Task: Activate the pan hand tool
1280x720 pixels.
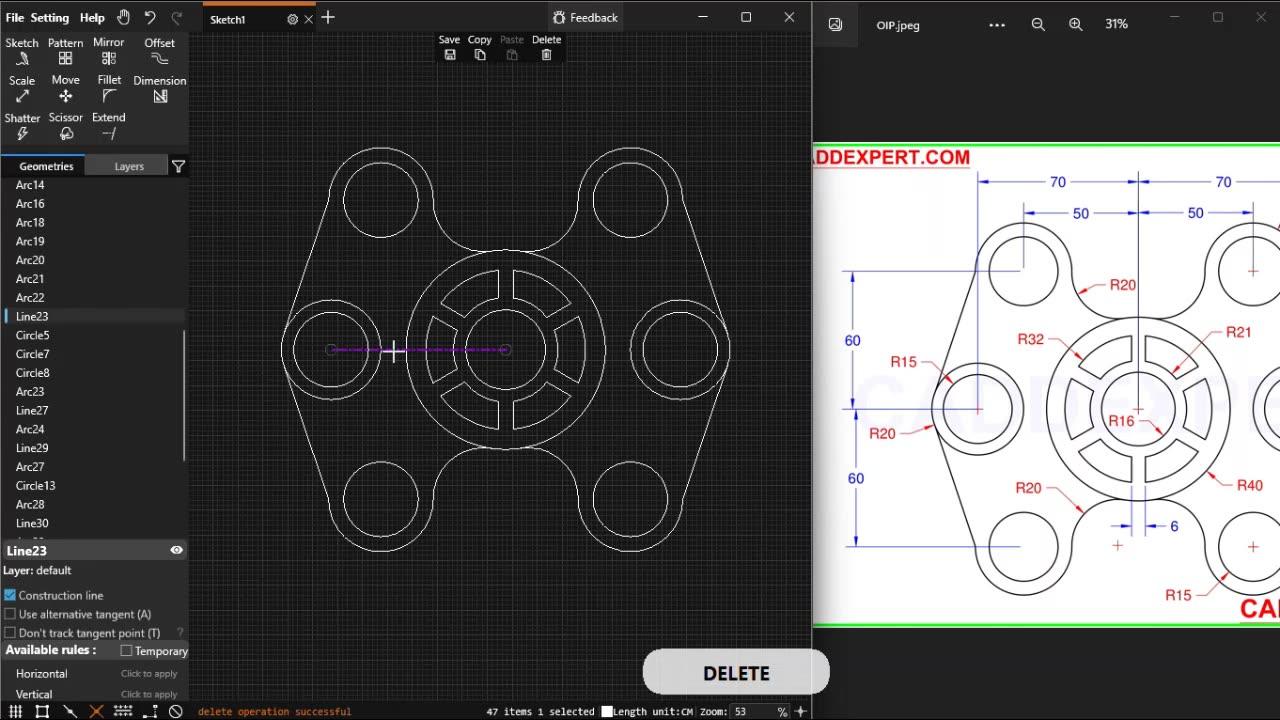Action: [123, 17]
